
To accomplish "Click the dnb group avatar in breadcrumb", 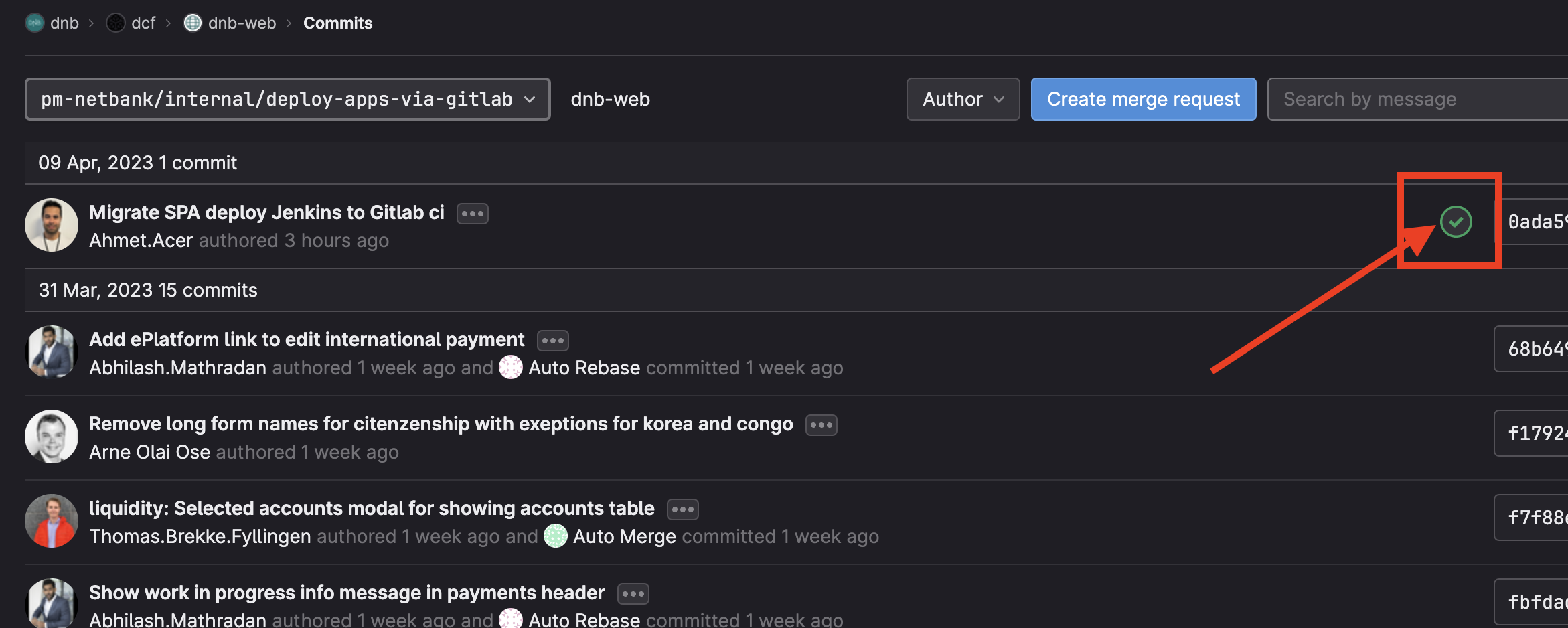I will click(x=34, y=23).
